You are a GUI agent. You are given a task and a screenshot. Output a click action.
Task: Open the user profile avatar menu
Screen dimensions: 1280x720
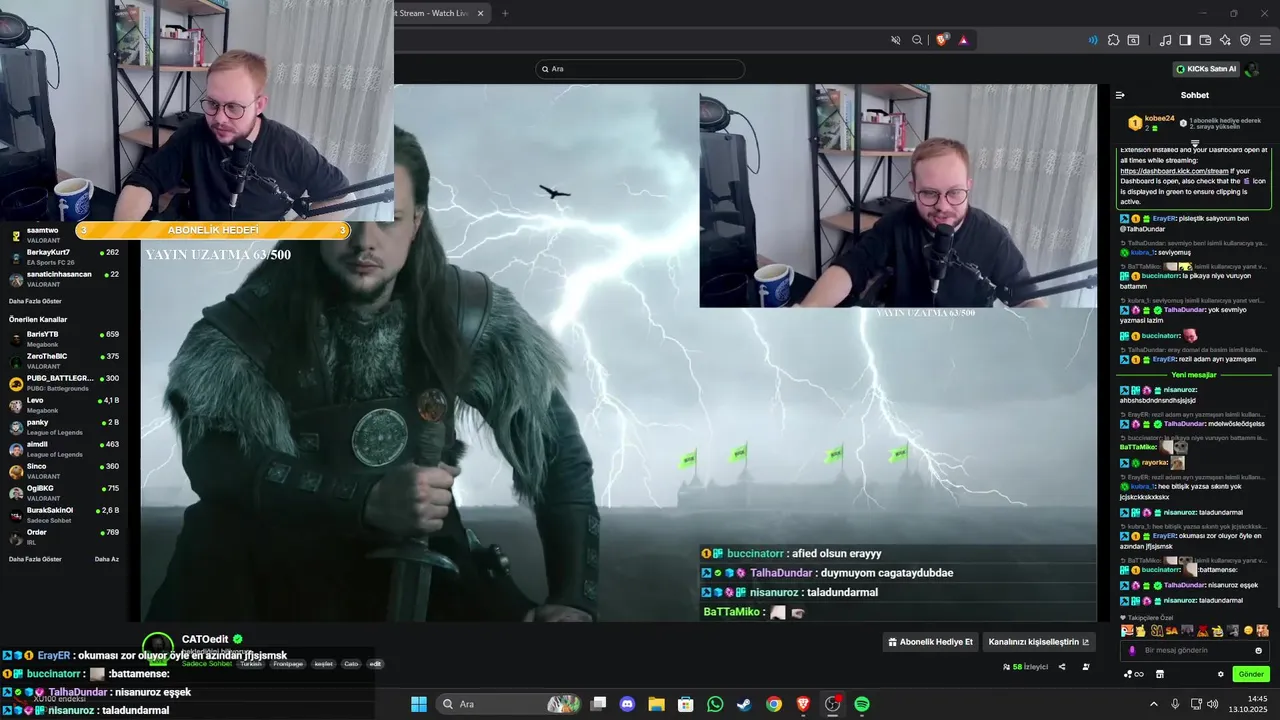1252,69
